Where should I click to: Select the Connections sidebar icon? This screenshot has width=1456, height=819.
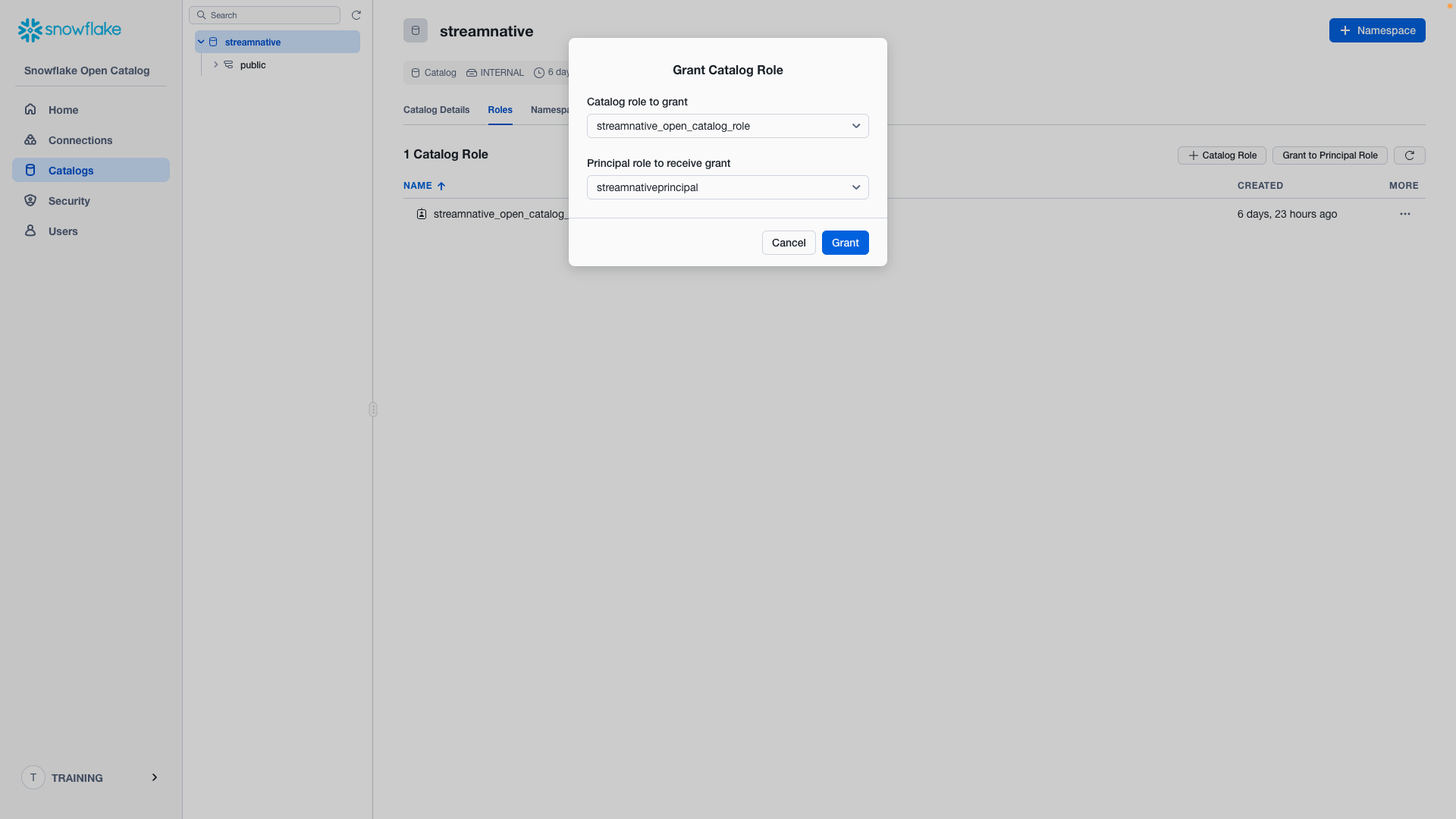tap(30, 140)
